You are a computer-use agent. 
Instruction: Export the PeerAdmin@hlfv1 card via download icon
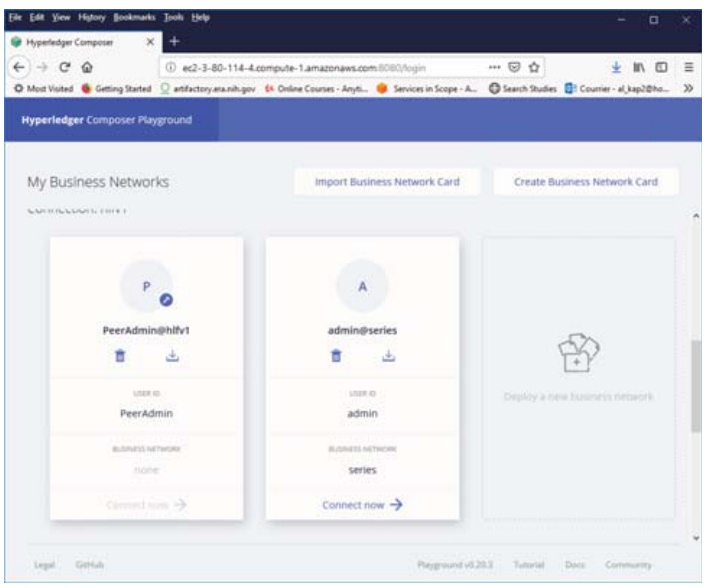point(172,356)
